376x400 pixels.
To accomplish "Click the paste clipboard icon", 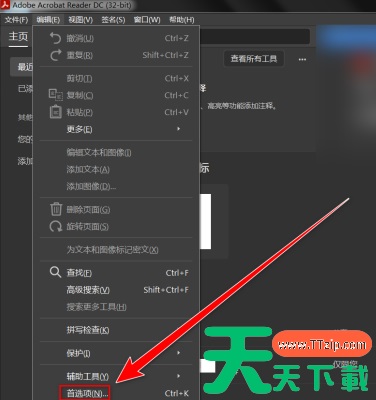I will [55, 112].
